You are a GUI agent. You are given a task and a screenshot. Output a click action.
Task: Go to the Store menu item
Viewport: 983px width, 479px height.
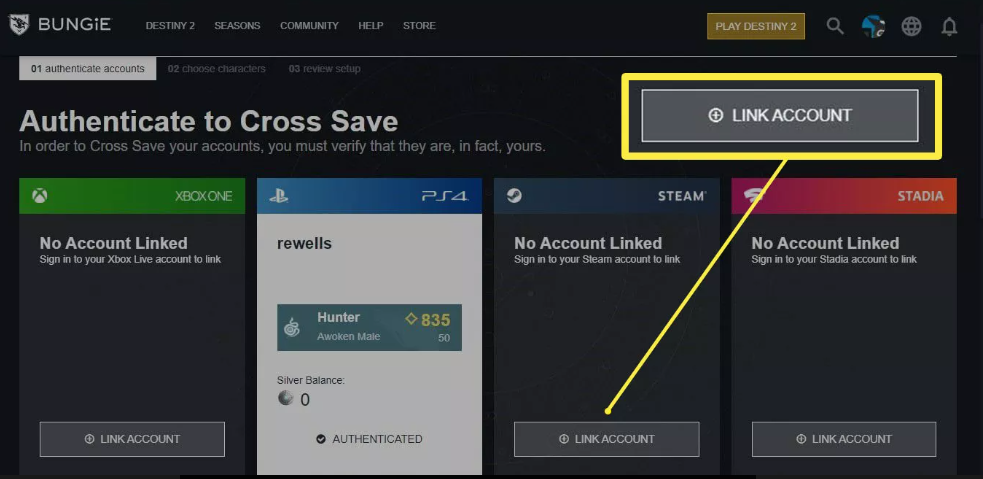pos(419,26)
